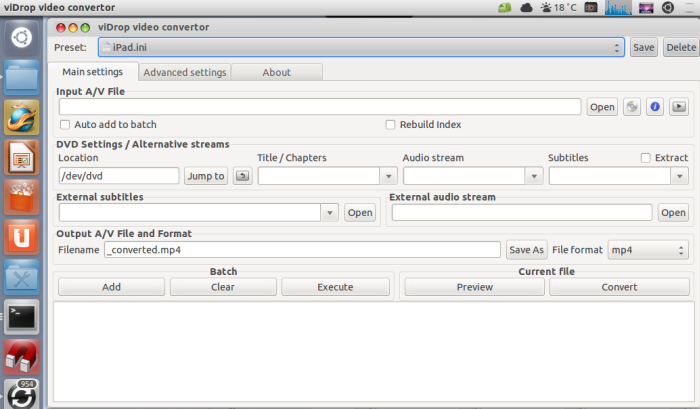
Task: Launch the Firefox-style browser in launcher
Action: [x=21, y=117]
